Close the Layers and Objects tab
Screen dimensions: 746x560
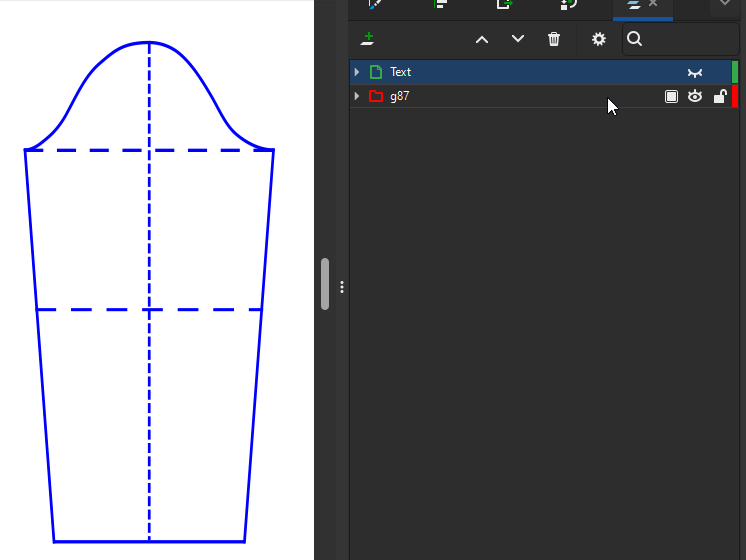point(653,3)
